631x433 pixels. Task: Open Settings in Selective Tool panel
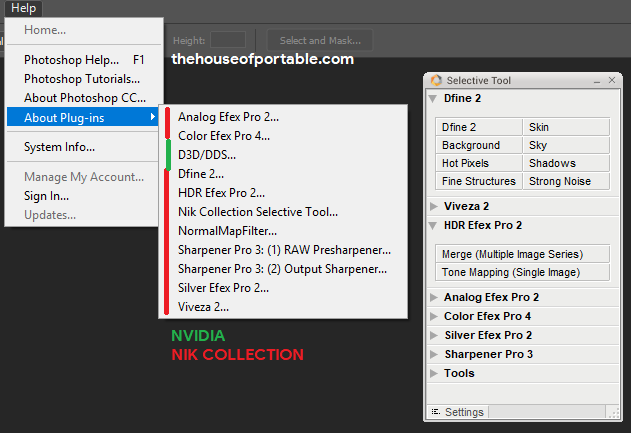[x=458, y=412]
